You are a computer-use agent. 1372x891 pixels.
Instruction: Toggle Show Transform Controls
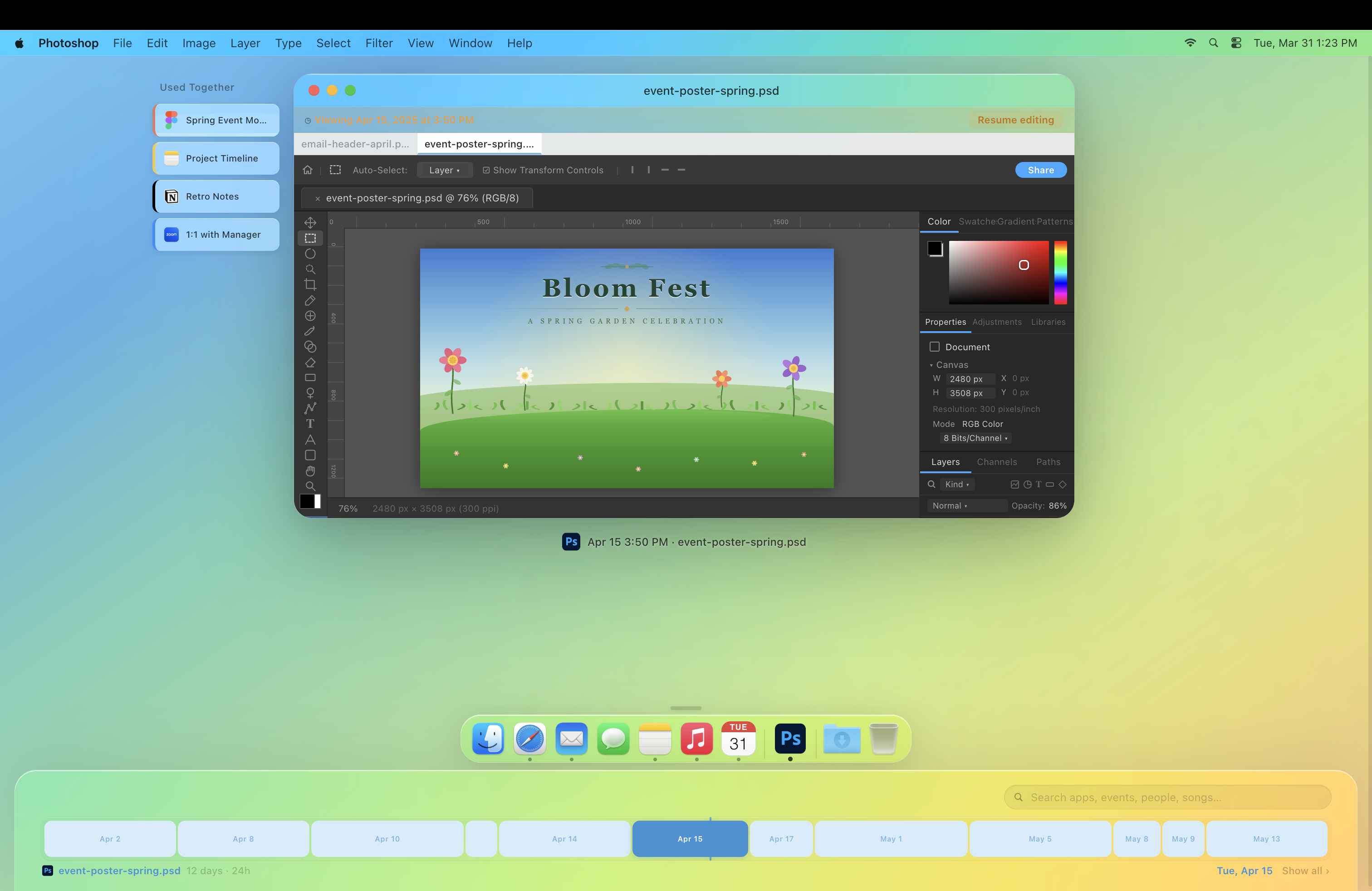(x=486, y=170)
